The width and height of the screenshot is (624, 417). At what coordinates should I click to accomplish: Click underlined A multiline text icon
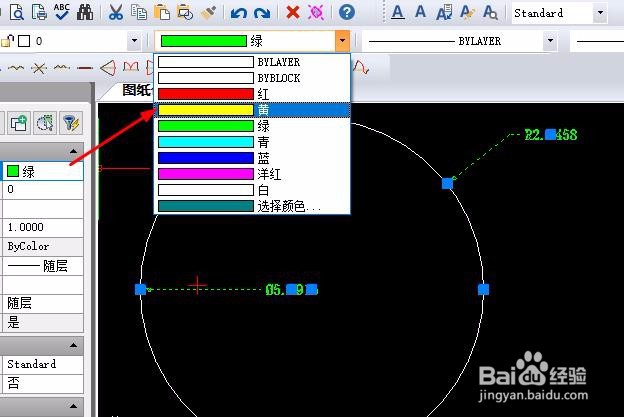[398, 12]
